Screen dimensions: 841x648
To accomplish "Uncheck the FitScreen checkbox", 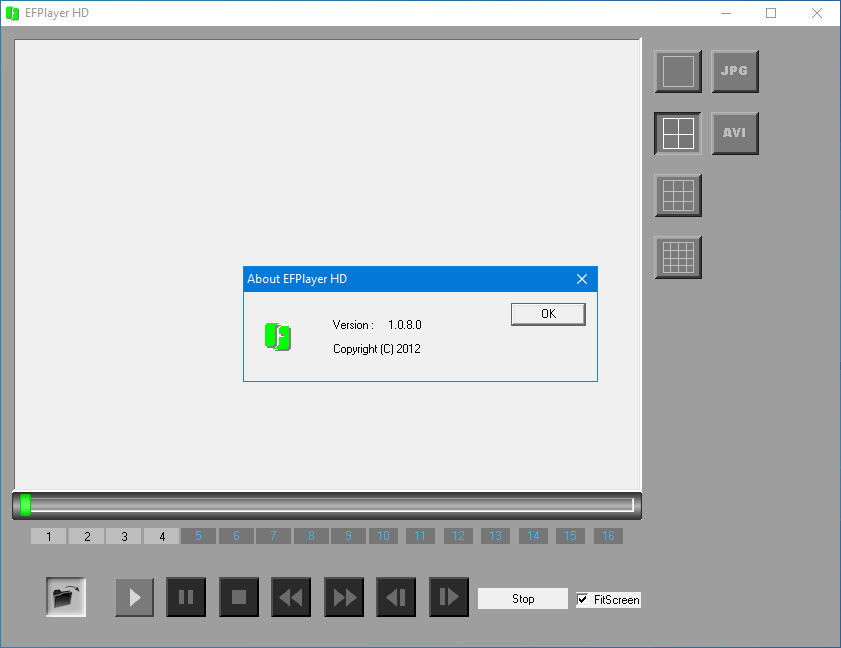I will pos(583,600).
